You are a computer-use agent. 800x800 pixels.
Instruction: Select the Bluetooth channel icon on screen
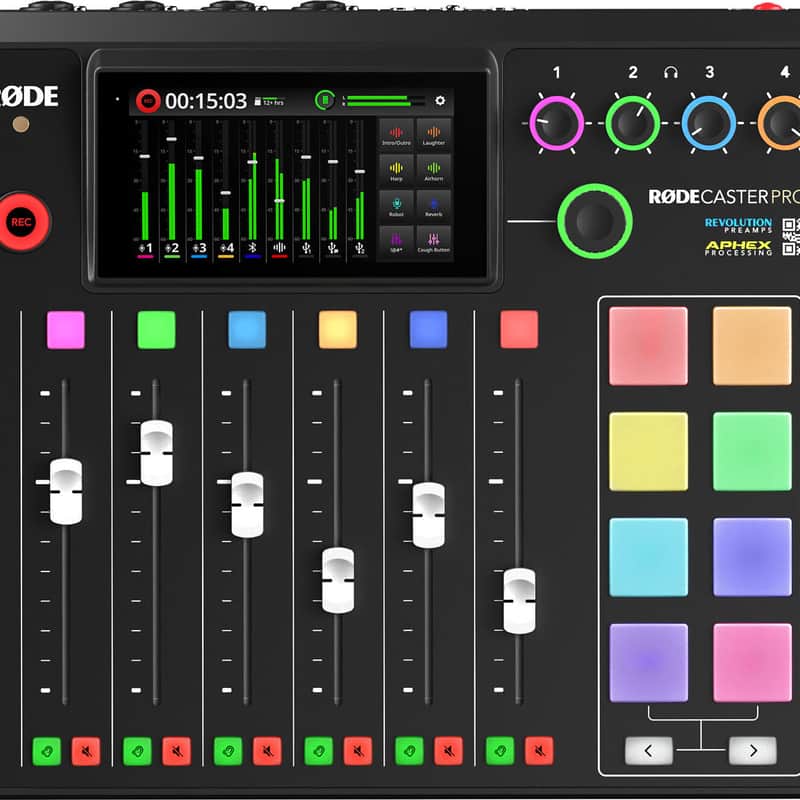pyautogui.click(x=253, y=248)
